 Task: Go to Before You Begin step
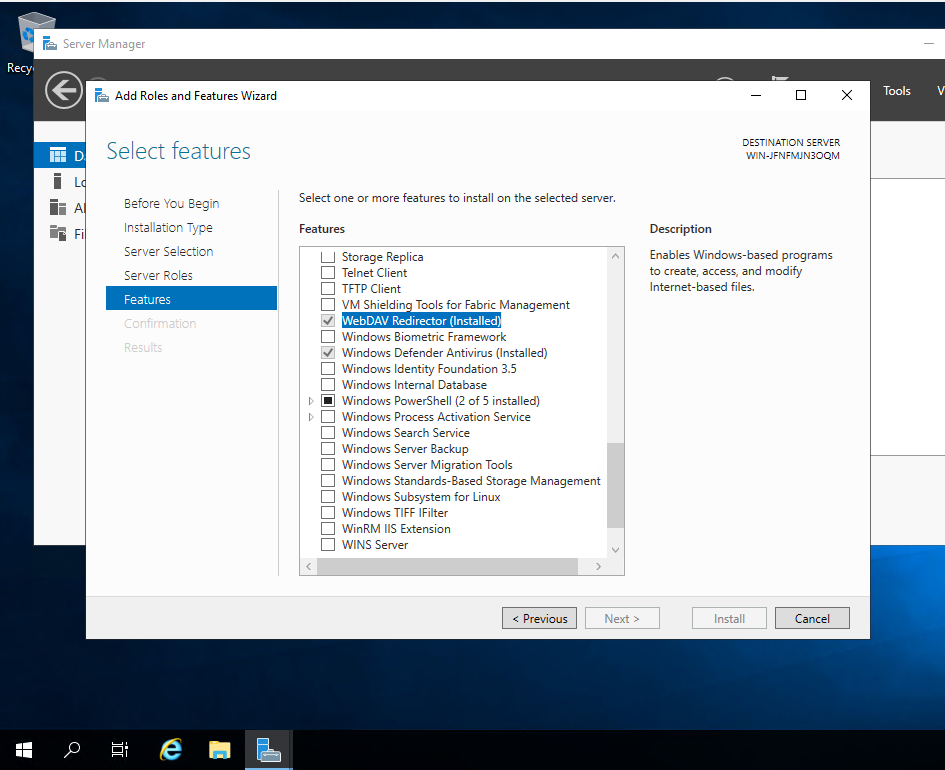pos(171,204)
